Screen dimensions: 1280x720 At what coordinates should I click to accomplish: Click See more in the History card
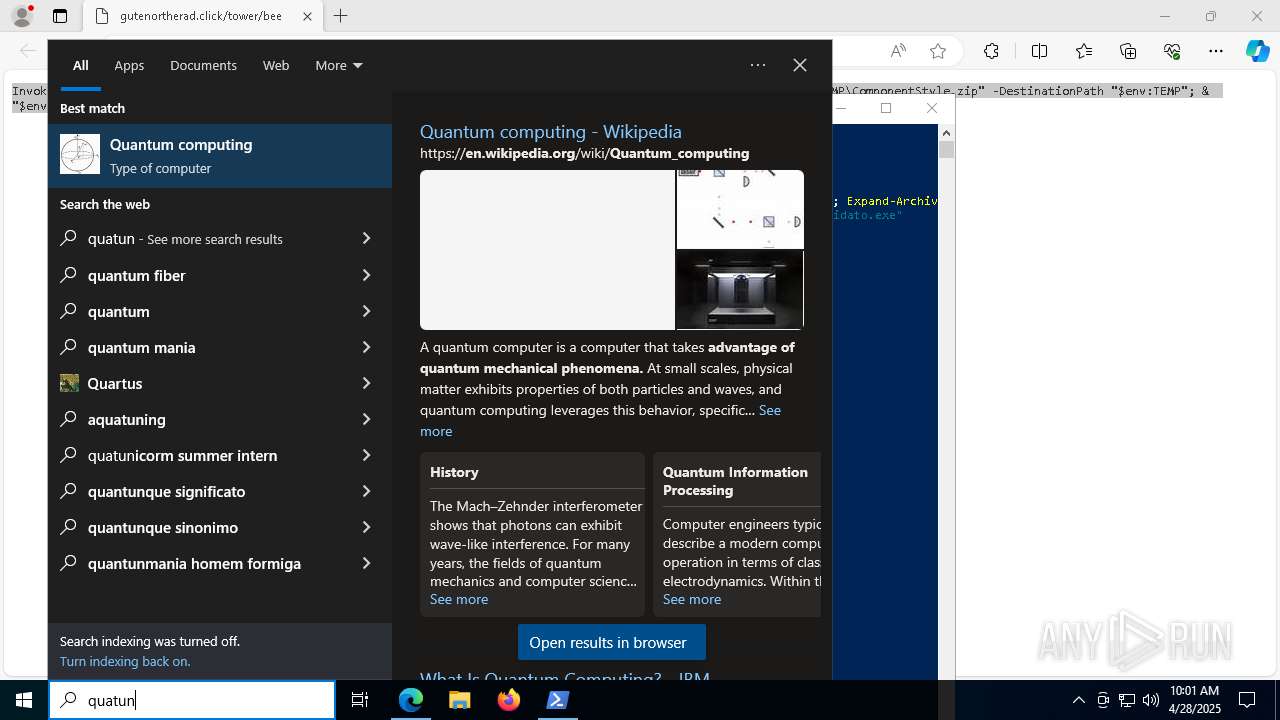459,599
